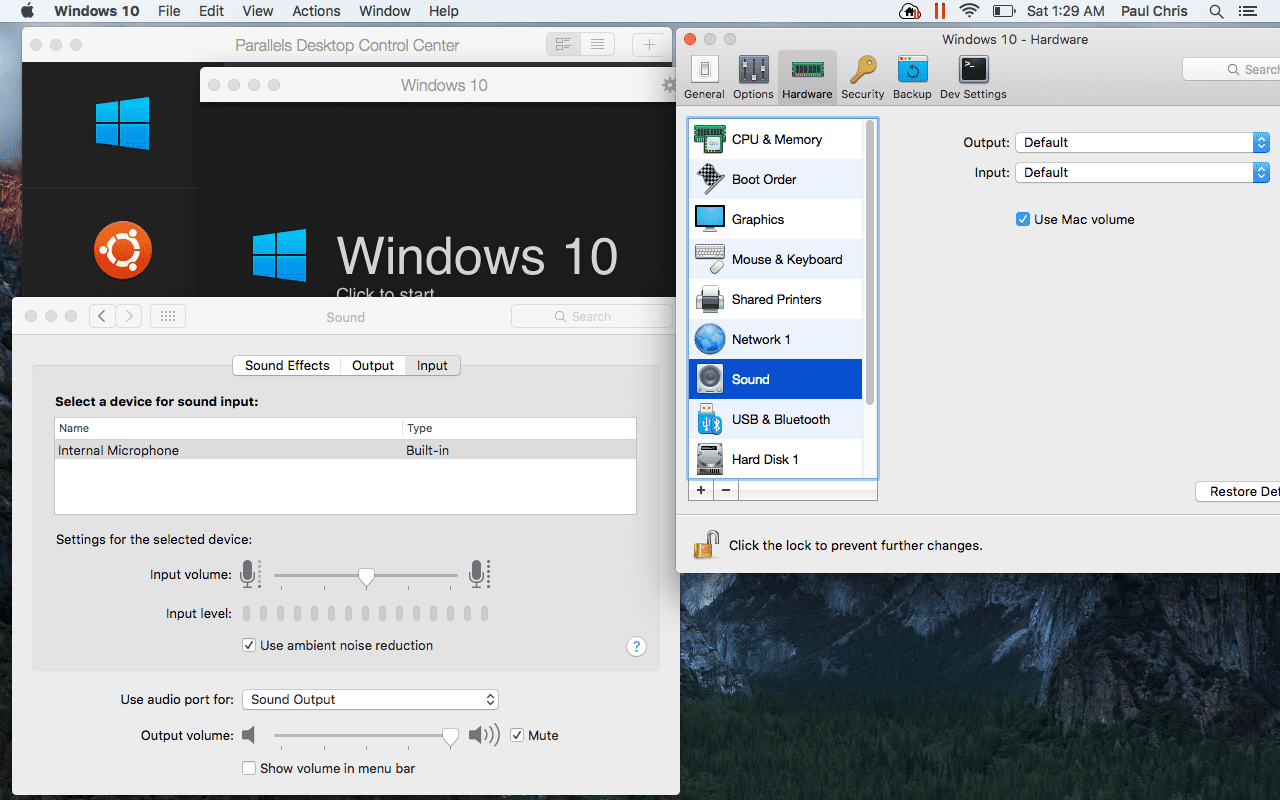Select Hard Disk 1 in hardware list
The height and width of the screenshot is (800, 1280).
click(x=776, y=459)
